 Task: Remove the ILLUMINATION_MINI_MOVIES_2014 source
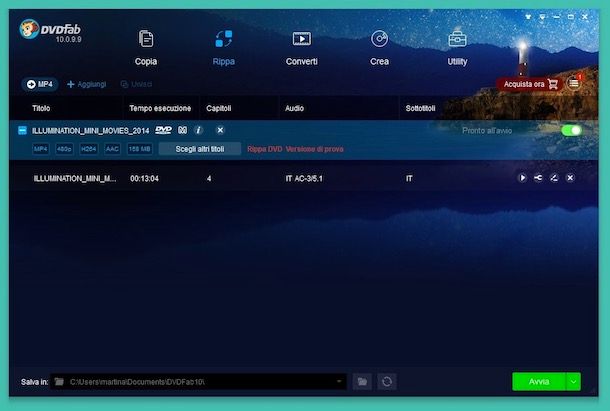[x=220, y=130]
